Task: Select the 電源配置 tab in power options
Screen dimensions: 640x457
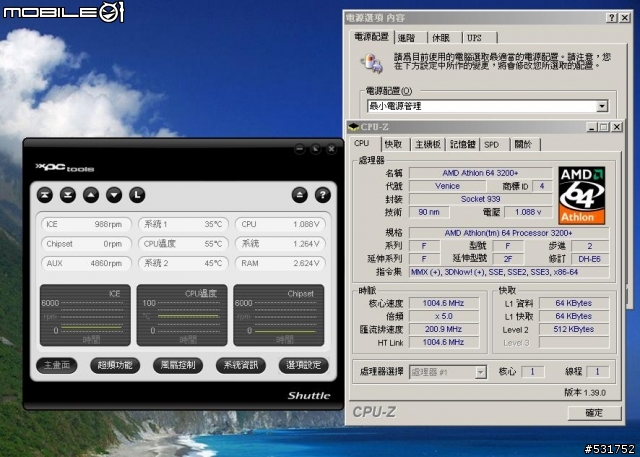Action: [371, 37]
